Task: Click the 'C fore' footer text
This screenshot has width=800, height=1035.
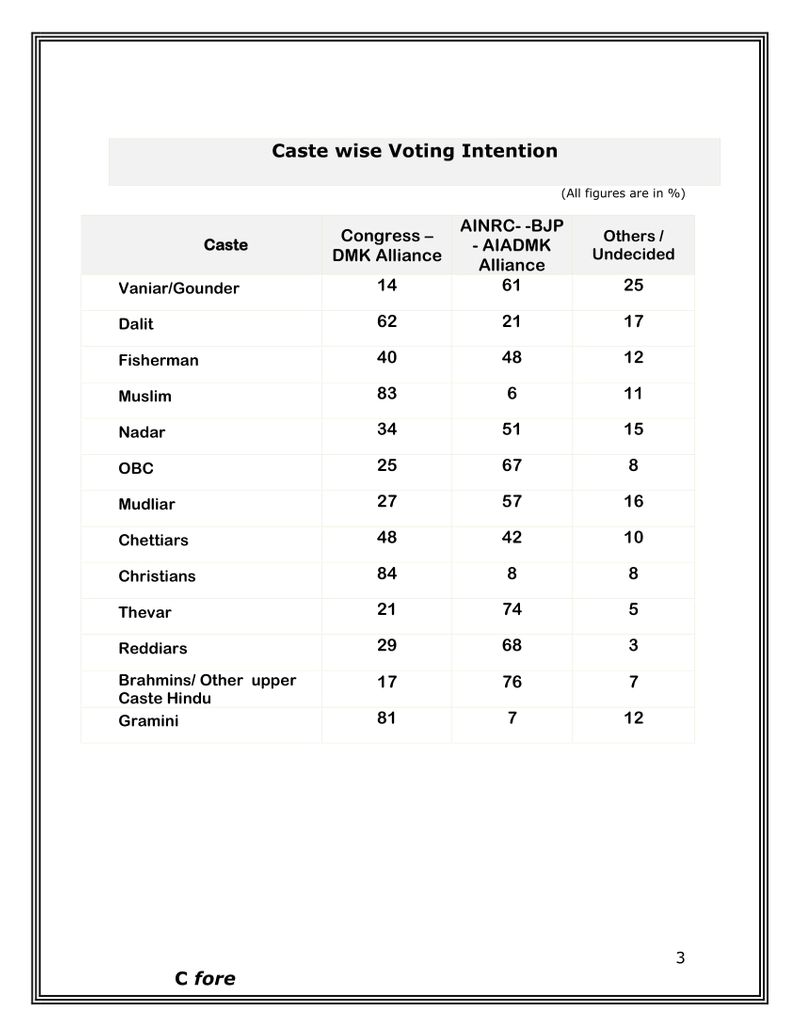Action: (205, 979)
